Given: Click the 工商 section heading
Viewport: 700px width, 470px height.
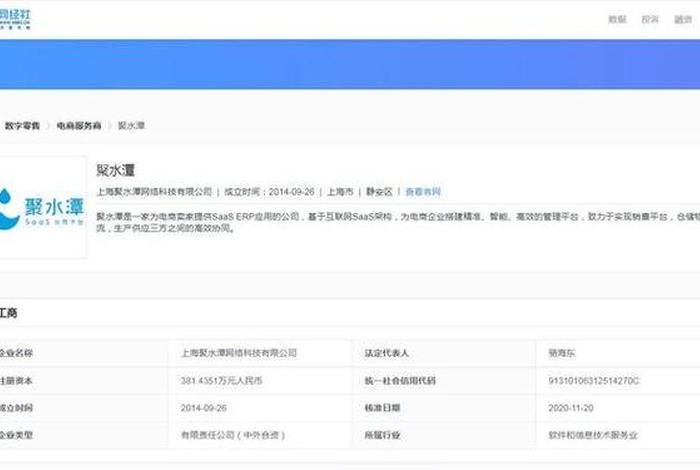Looking at the screenshot, I should [x=8, y=313].
